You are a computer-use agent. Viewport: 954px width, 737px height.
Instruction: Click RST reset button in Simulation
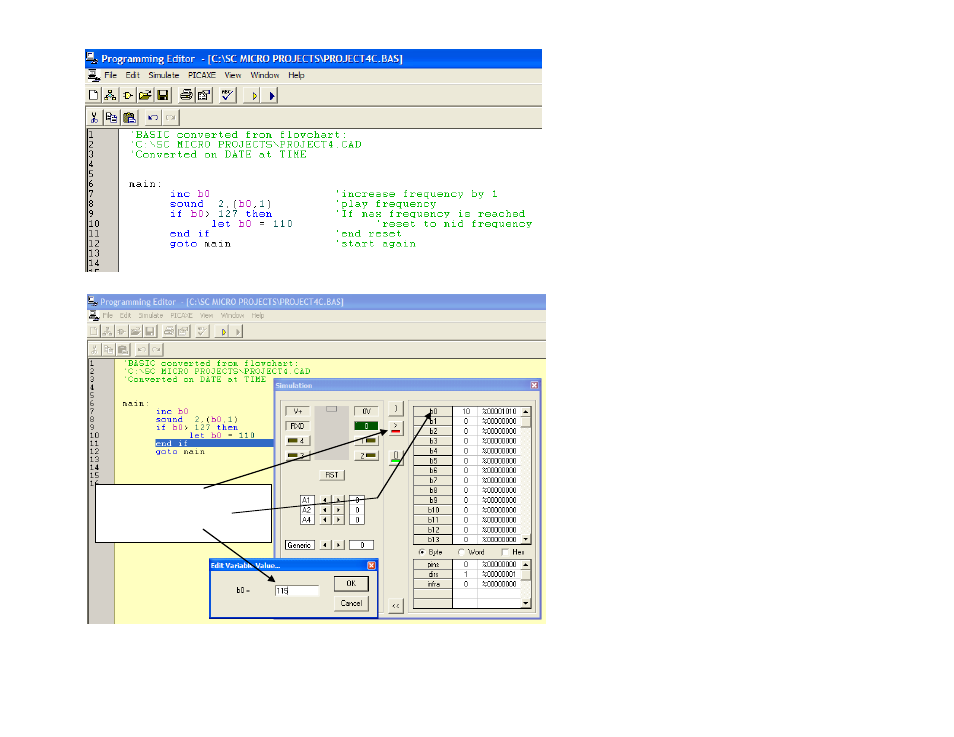[332, 475]
